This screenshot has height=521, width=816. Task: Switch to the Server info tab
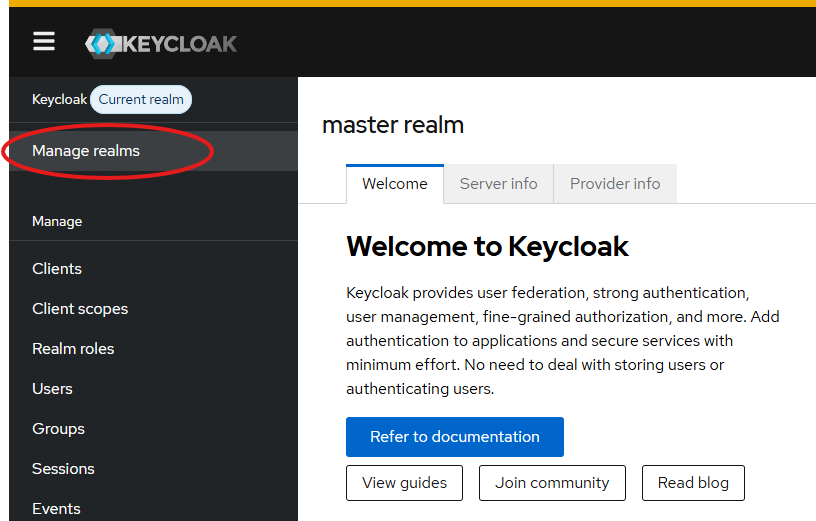pos(499,184)
